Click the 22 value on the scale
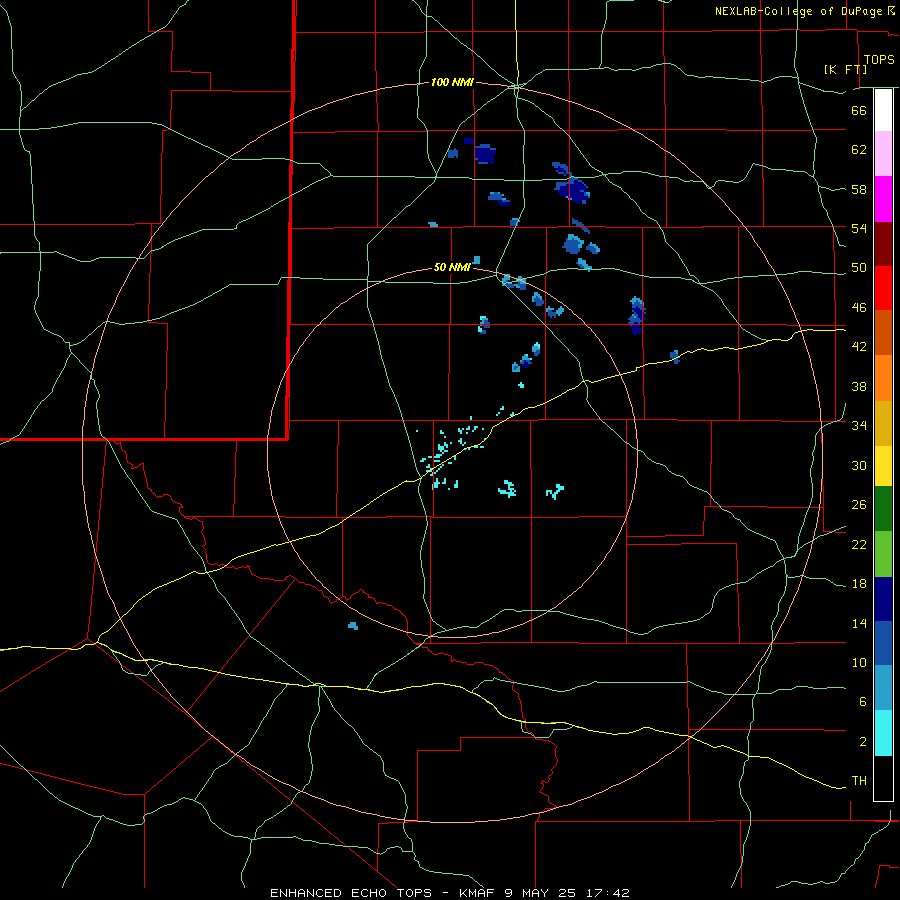Viewport: 900px width, 900px height. point(859,544)
